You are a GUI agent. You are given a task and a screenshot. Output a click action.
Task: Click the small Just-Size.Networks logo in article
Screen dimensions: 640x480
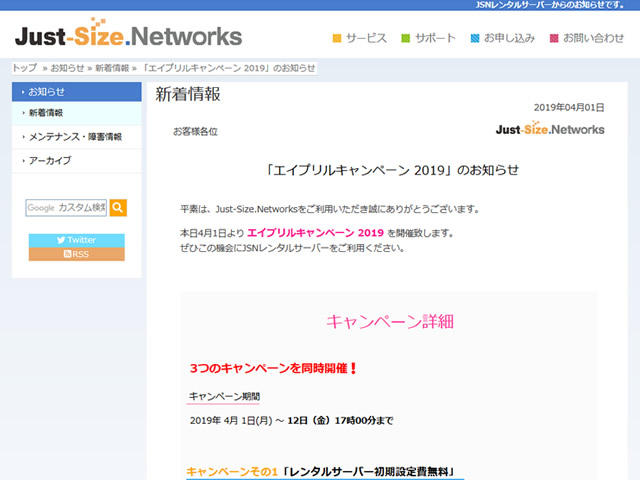tap(550, 128)
